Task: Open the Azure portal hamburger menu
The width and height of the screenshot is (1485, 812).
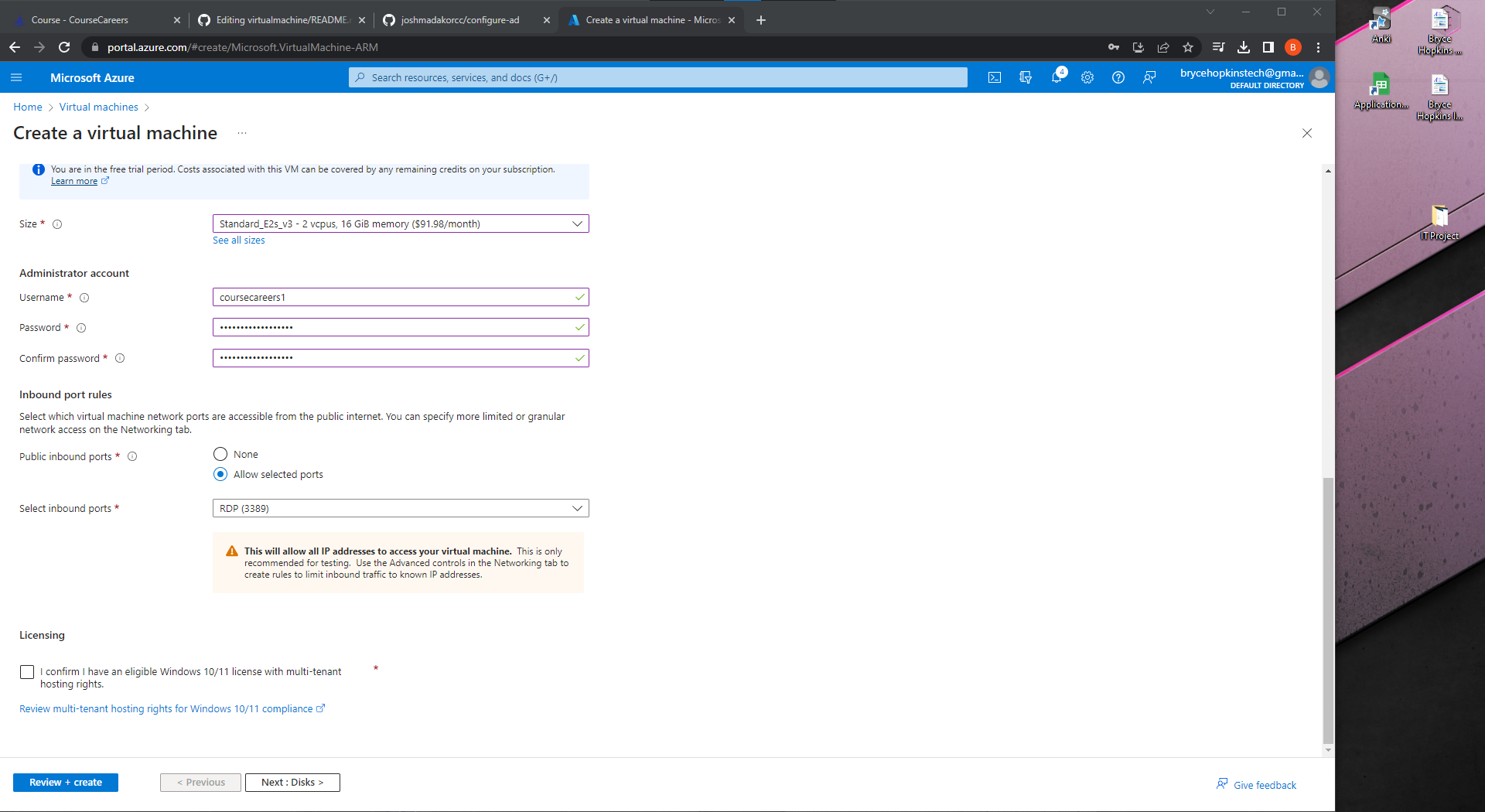Action: coord(16,77)
